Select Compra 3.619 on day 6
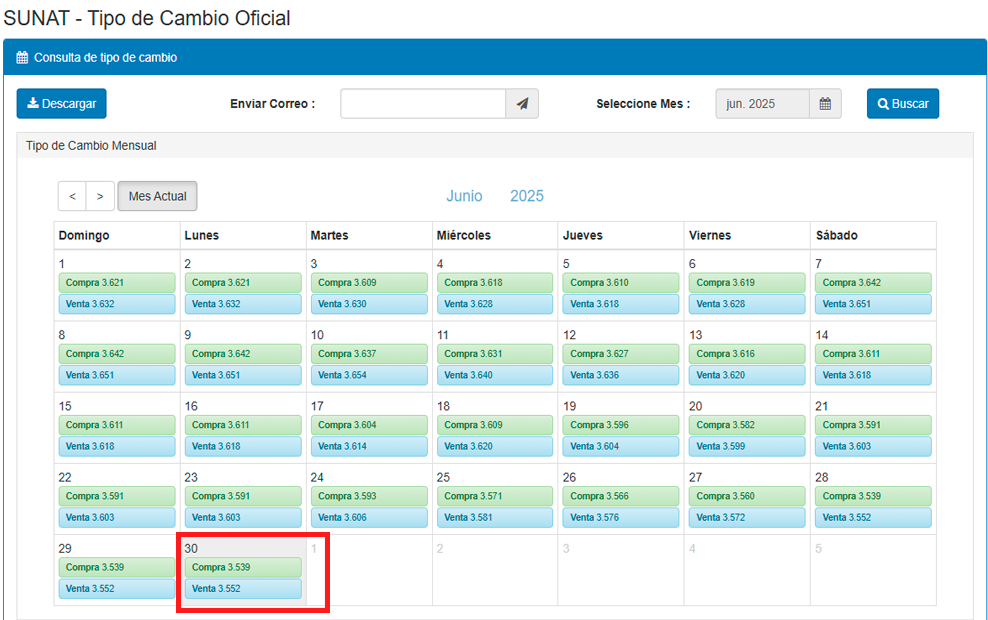Viewport: 988px width, 620px height. pos(747,282)
